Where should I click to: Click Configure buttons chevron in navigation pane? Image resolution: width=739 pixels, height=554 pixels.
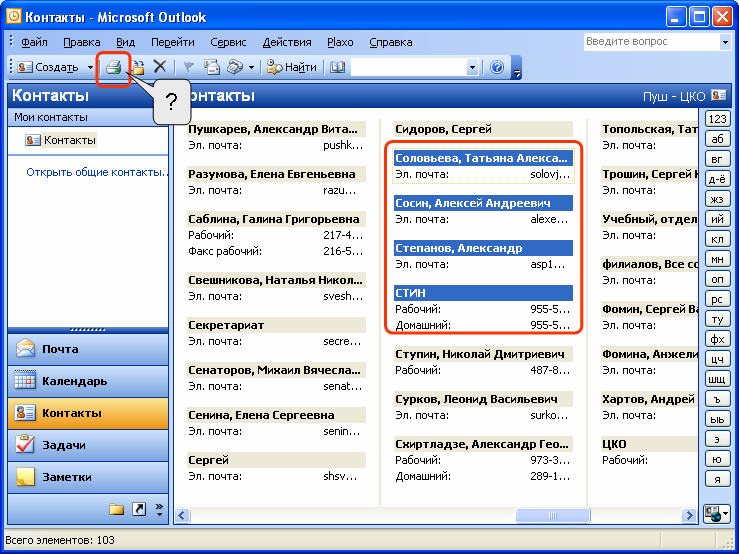pos(159,509)
